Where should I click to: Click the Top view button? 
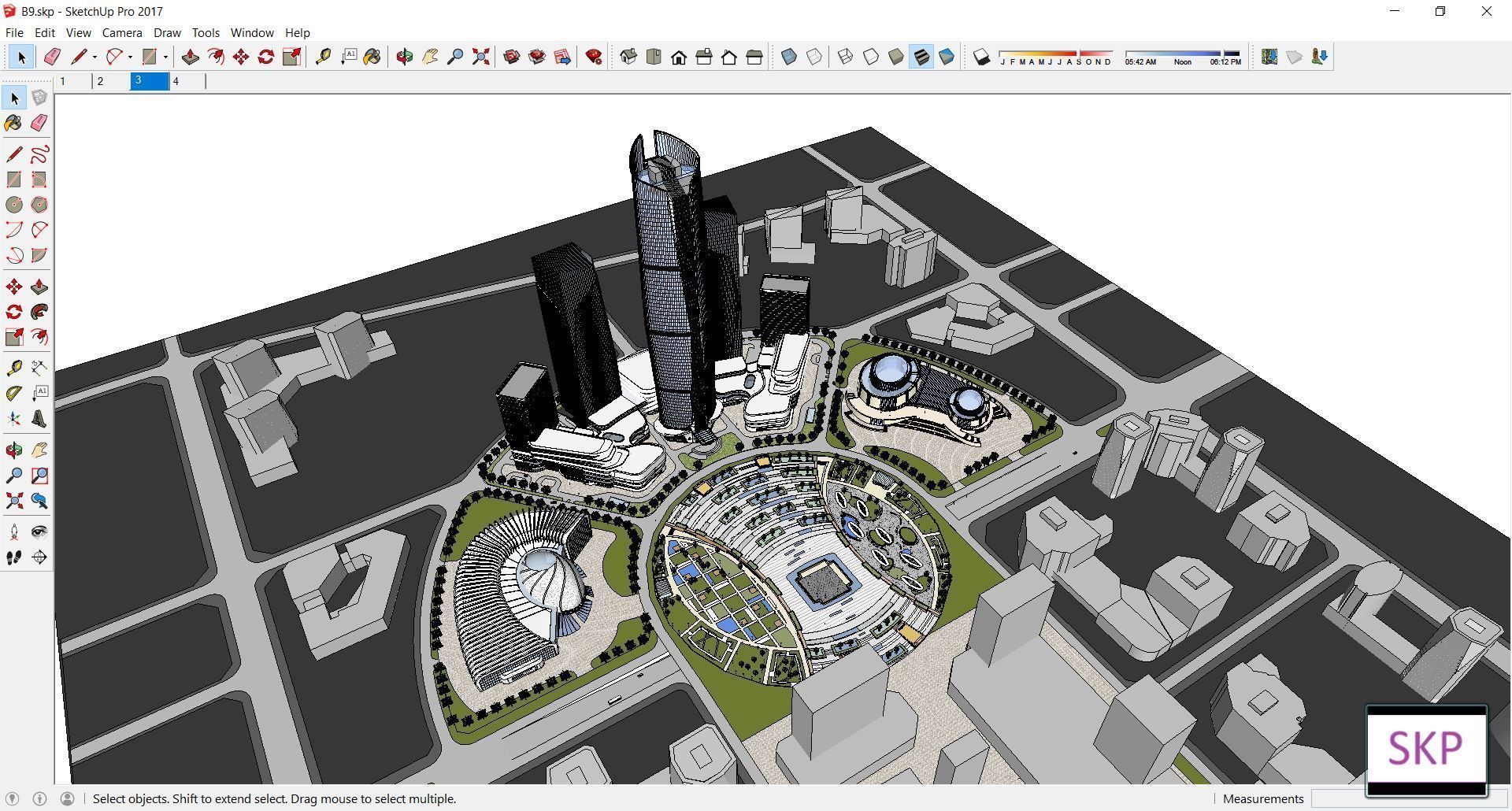tap(654, 57)
